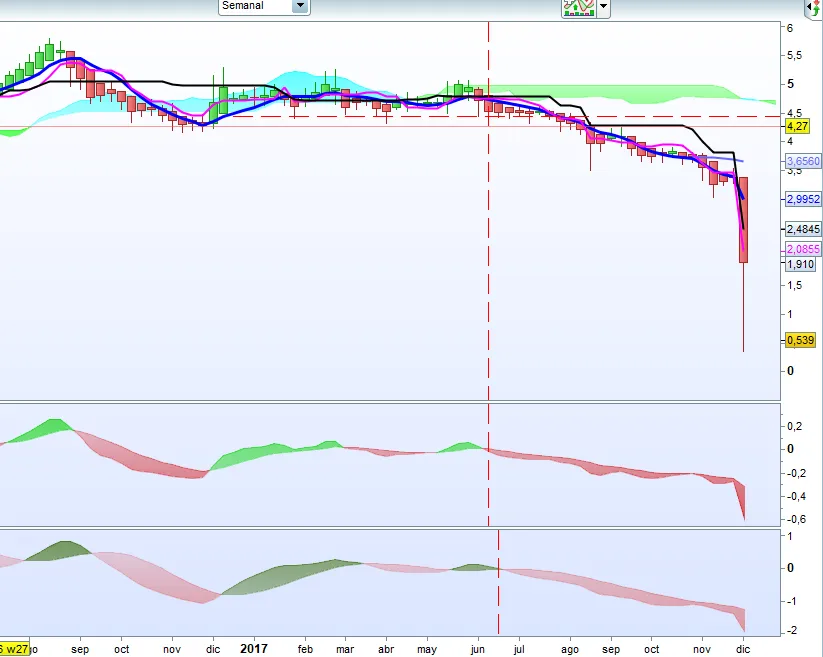Expand the arrow beside the indicators icon
The height and width of the screenshot is (657, 823).
click(603, 7)
